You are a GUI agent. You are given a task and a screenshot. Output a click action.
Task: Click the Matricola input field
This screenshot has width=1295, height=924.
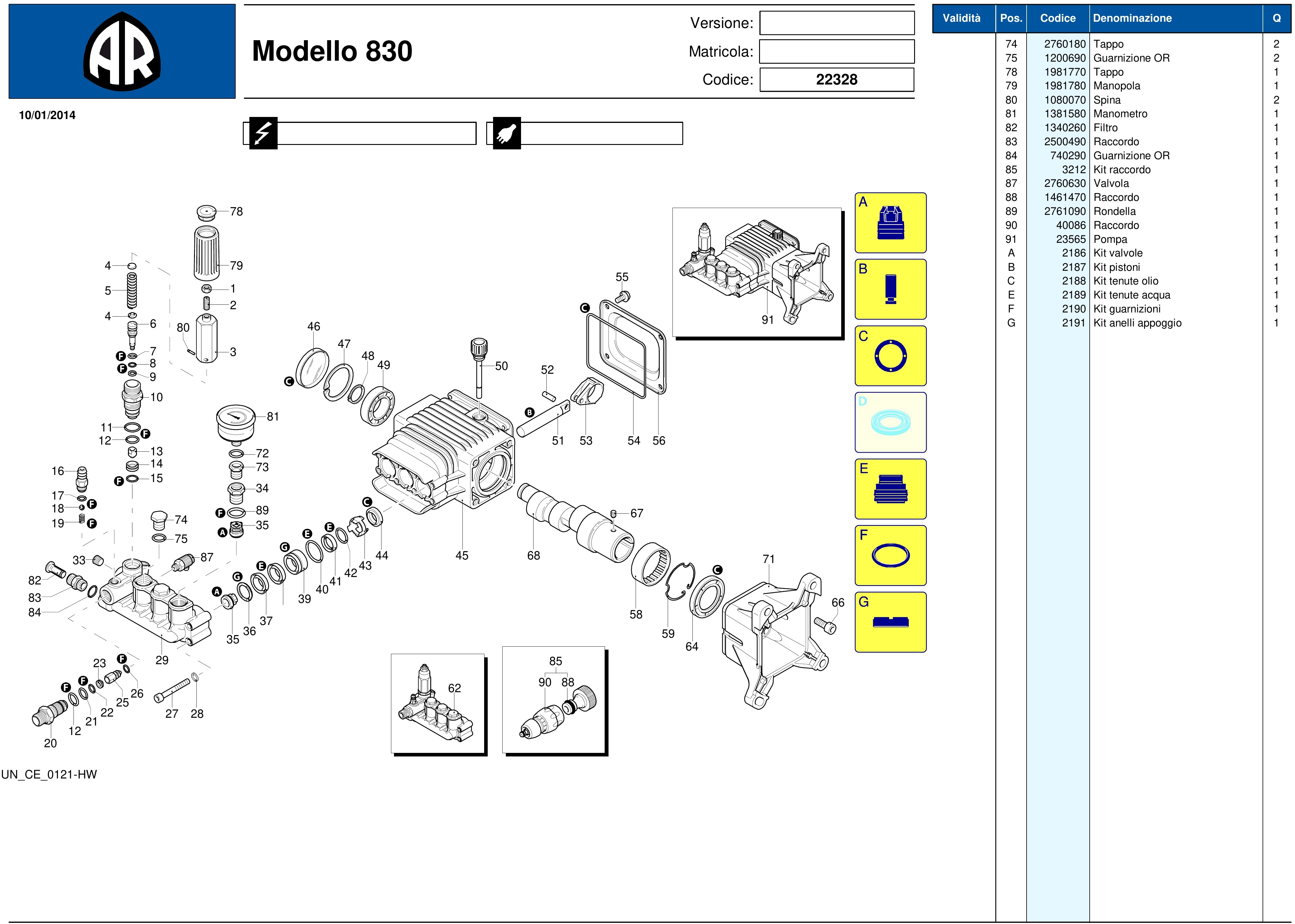tap(836, 51)
